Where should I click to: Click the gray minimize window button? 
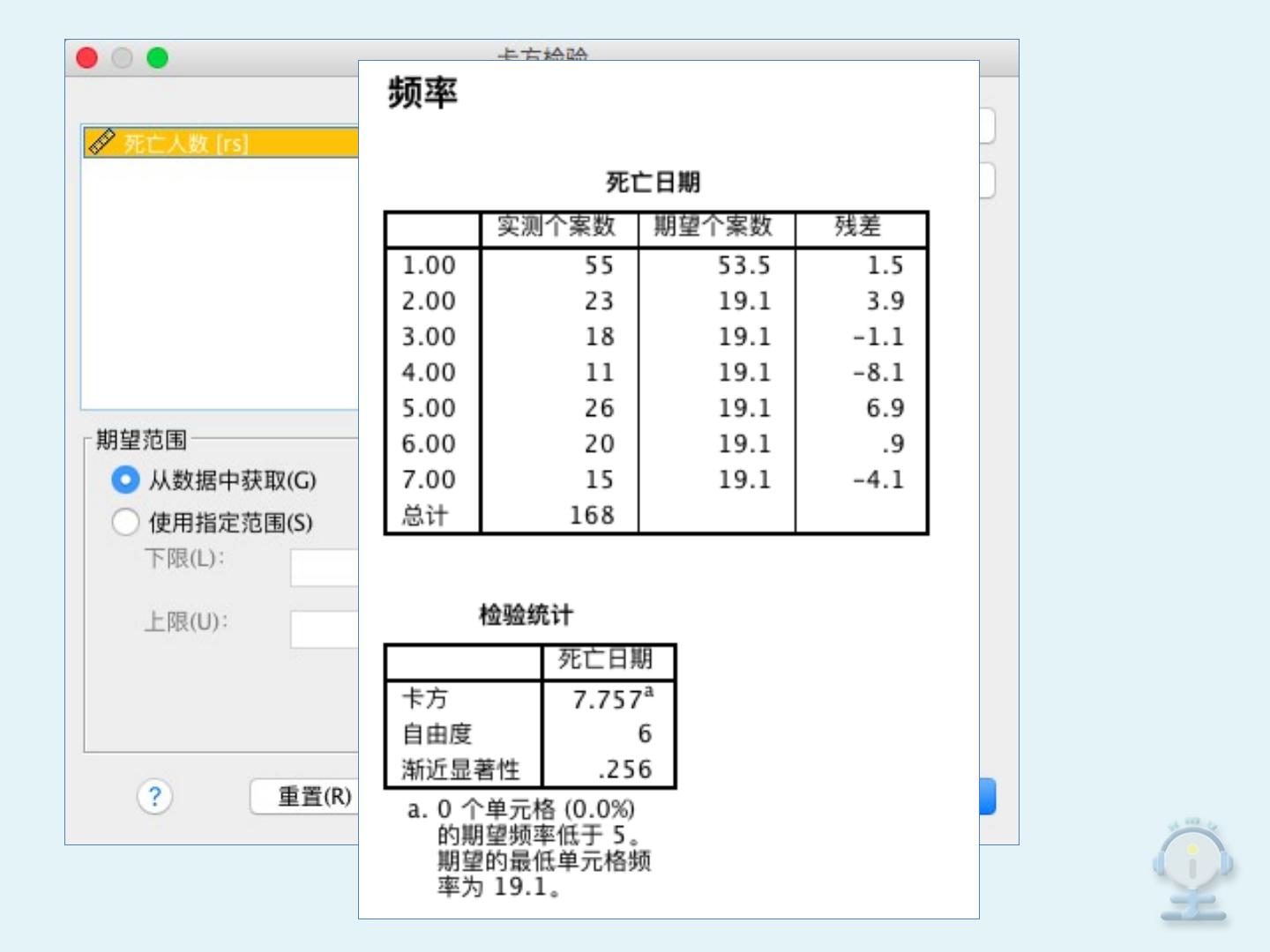pos(123,58)
